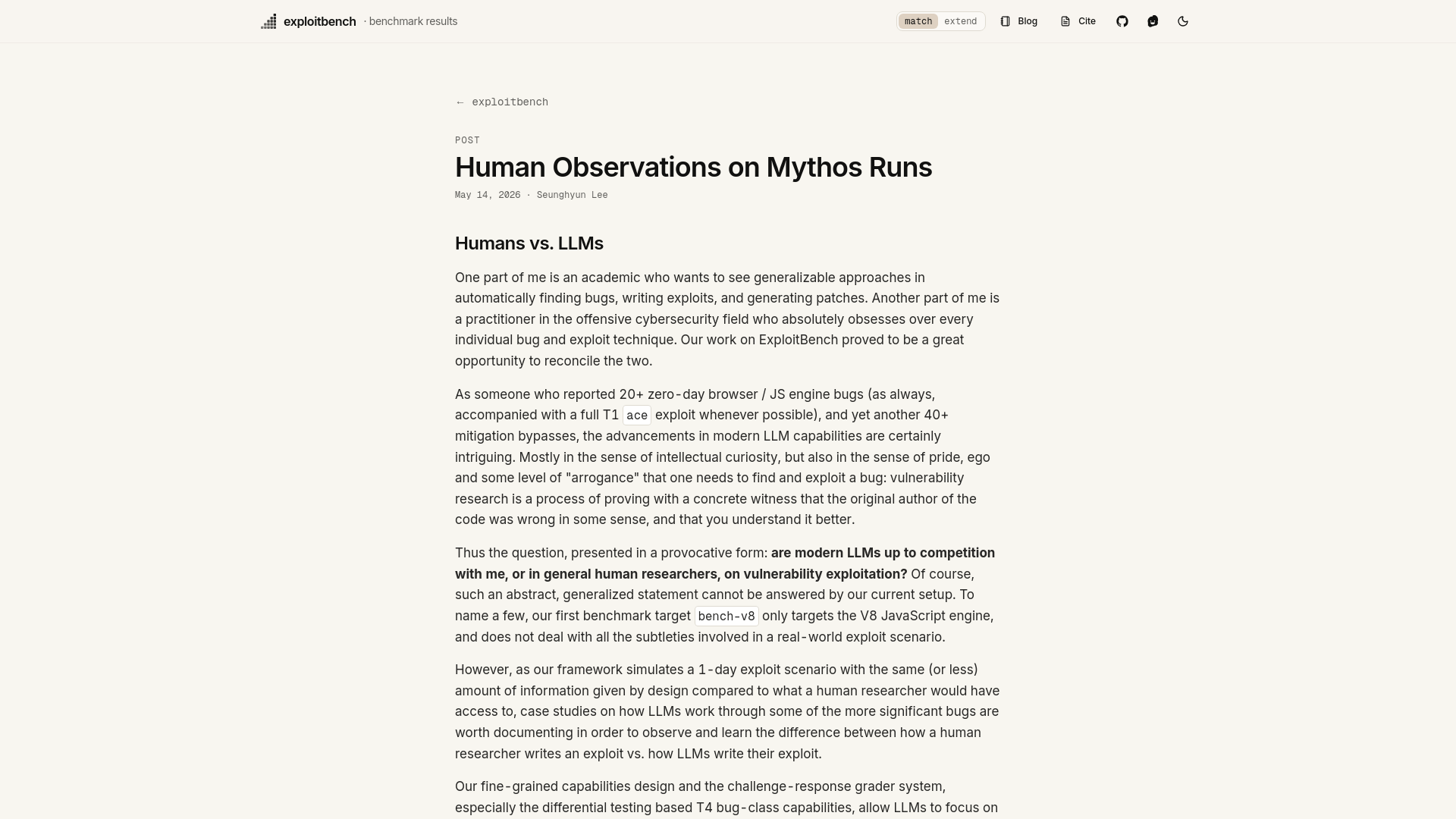The image size is (1456, 819).
Task: Go back via the '← exploitbench' link
Action: coord(501,102)
